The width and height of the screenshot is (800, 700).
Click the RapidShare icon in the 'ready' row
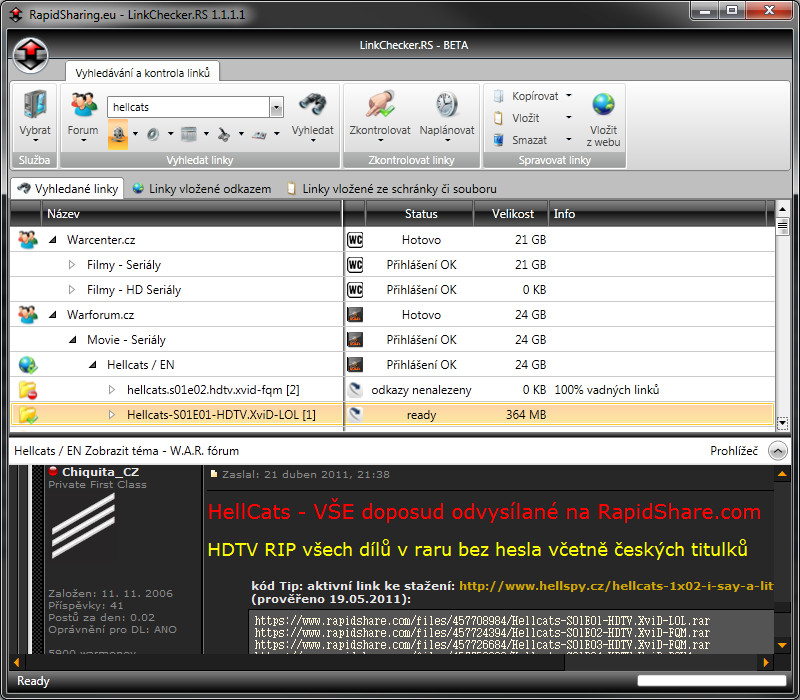[355, 415]
